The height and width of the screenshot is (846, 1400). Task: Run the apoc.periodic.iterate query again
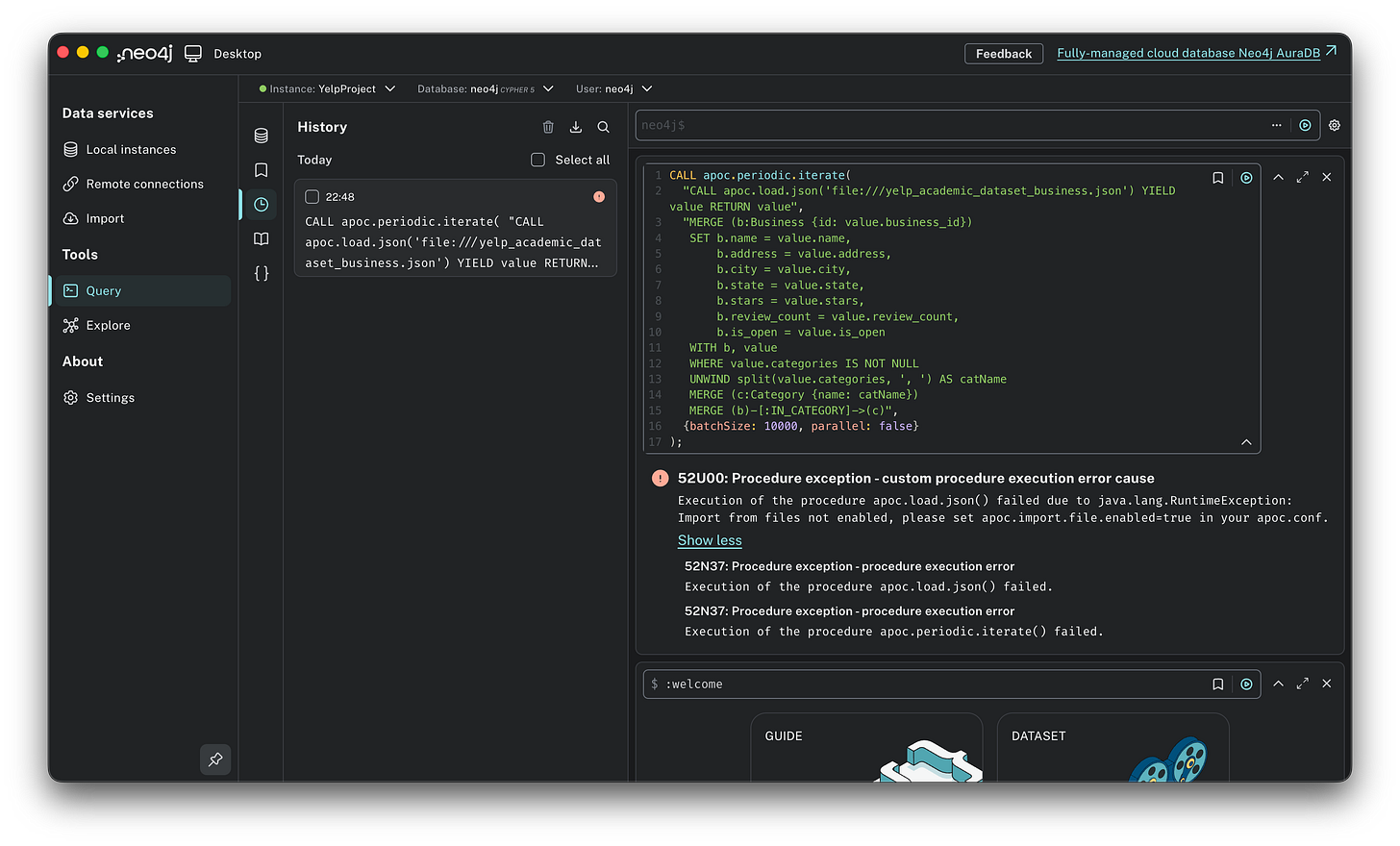[x=1246, y=177]
